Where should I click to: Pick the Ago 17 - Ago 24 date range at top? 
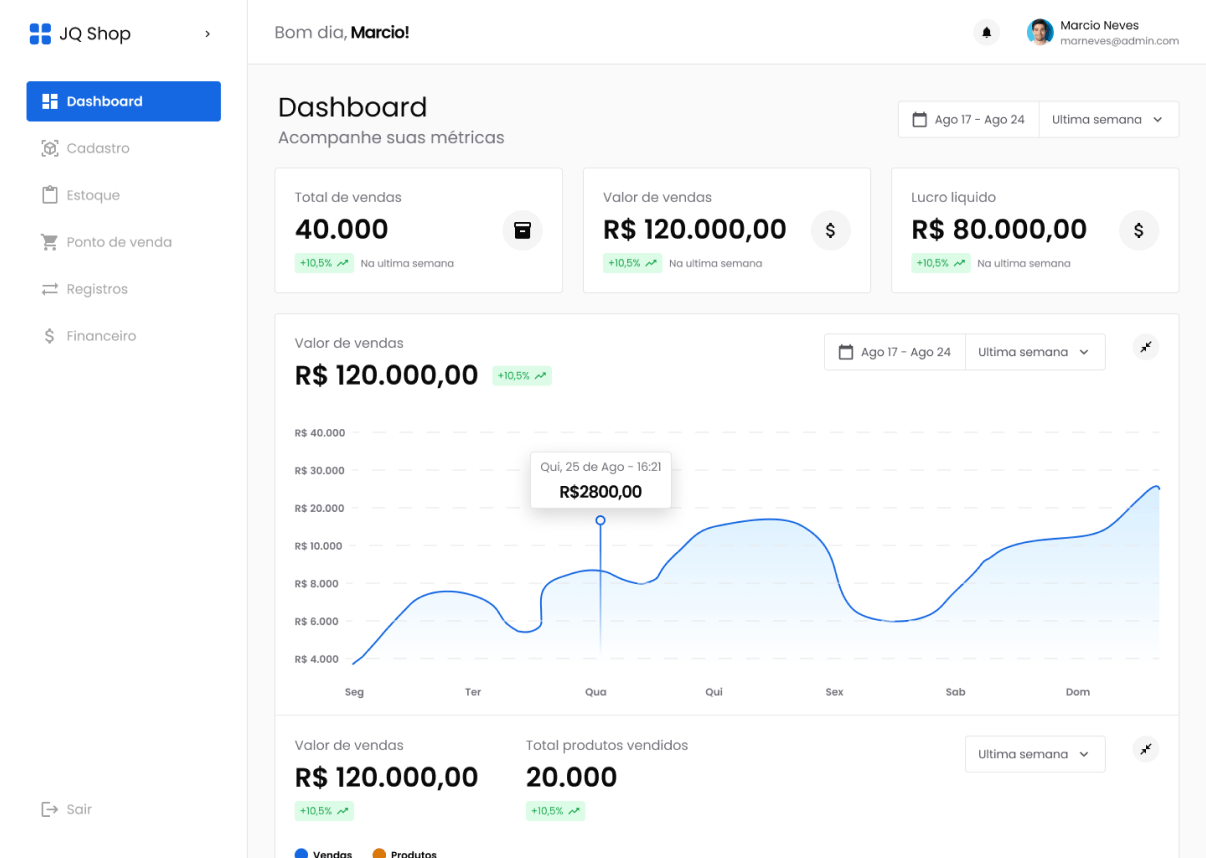pos(968,120)
